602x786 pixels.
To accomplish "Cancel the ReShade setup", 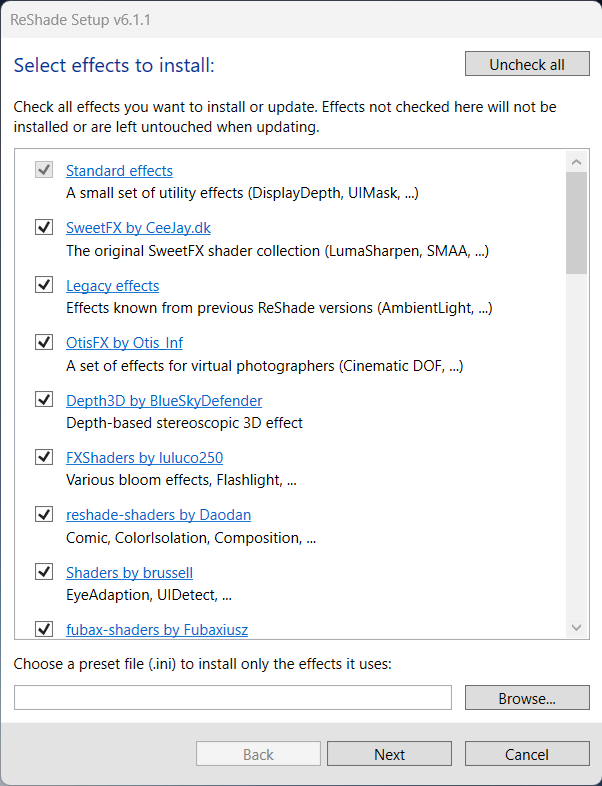I will point(527,754).
